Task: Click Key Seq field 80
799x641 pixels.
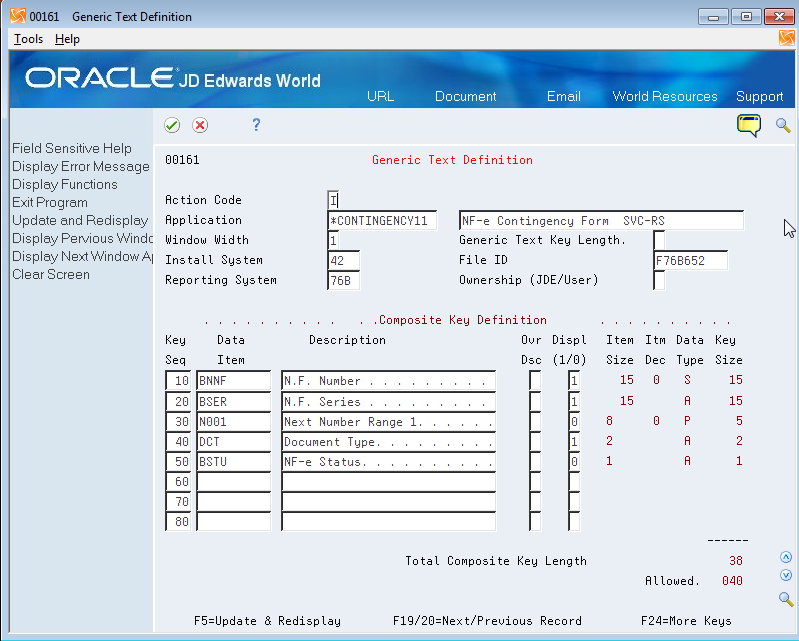Action: coord(178,522)
